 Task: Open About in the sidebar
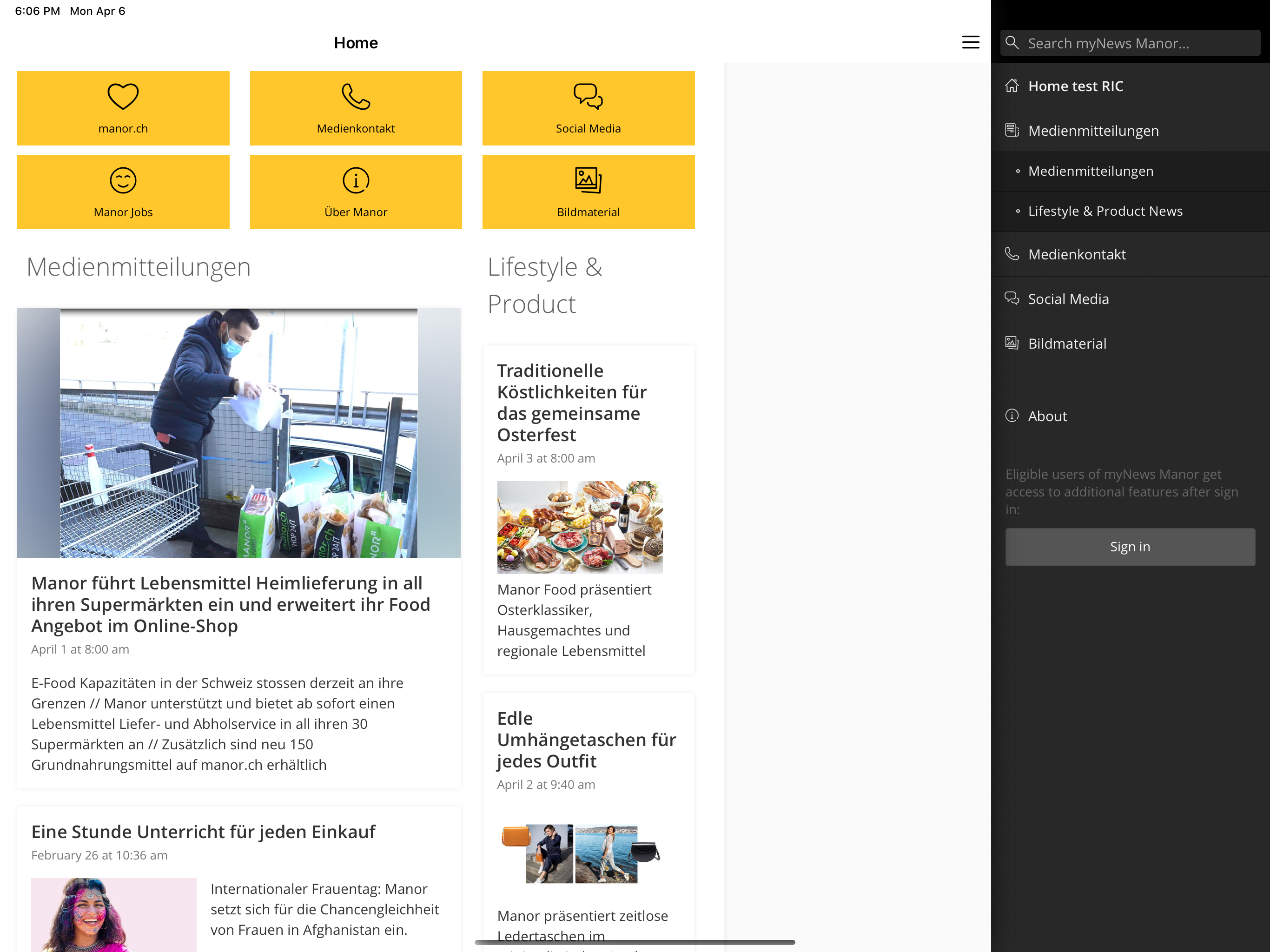coord(1130,416)
